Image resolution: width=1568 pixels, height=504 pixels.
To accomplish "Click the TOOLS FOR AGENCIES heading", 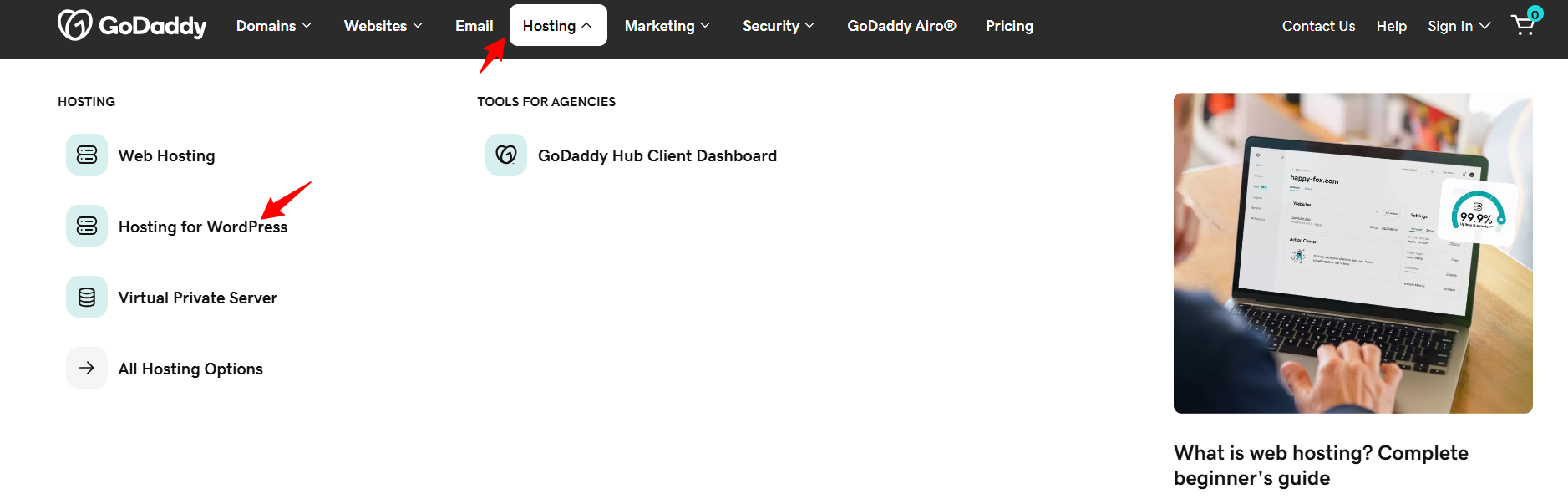I will [546, 101].
